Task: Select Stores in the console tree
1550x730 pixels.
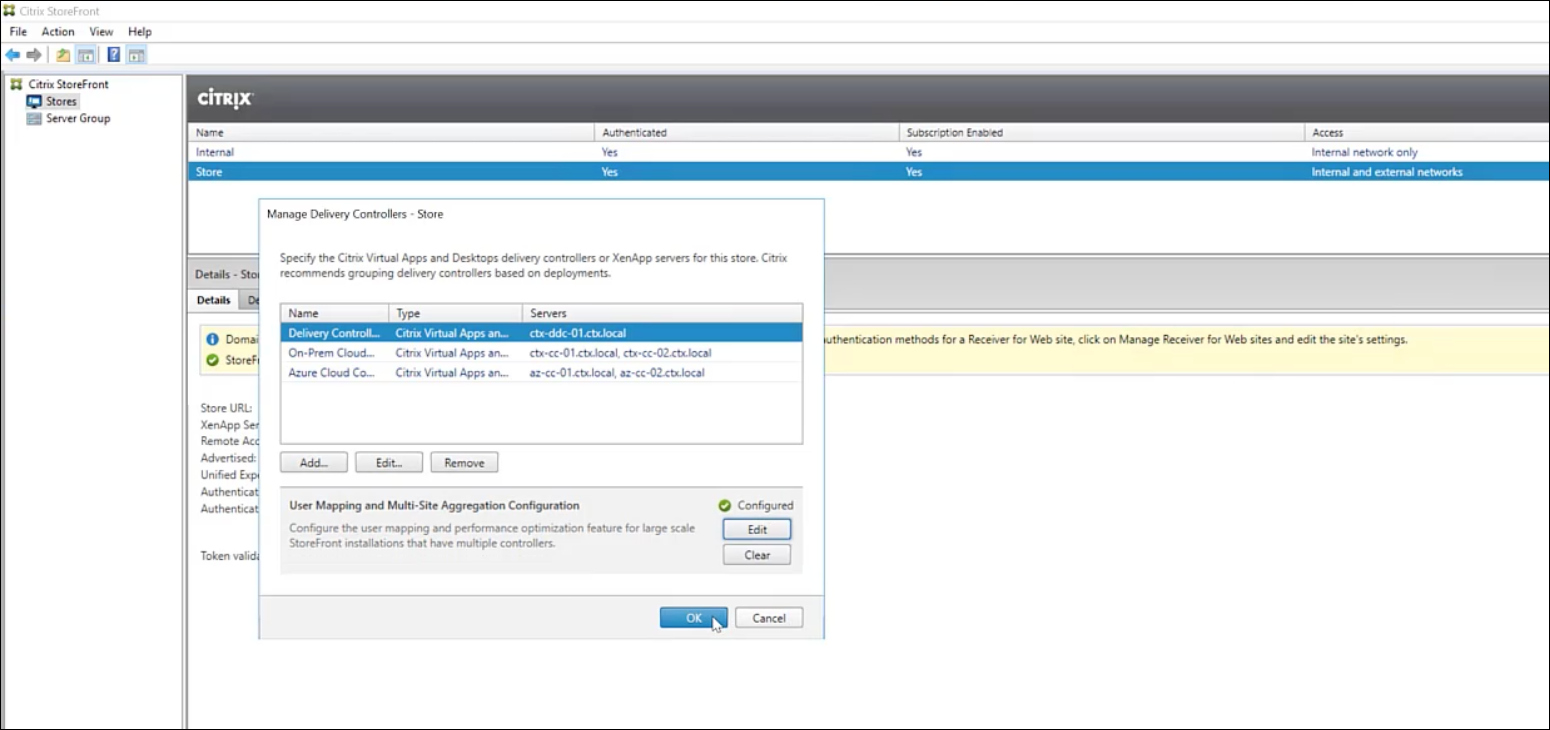Action: click(61, 101)
